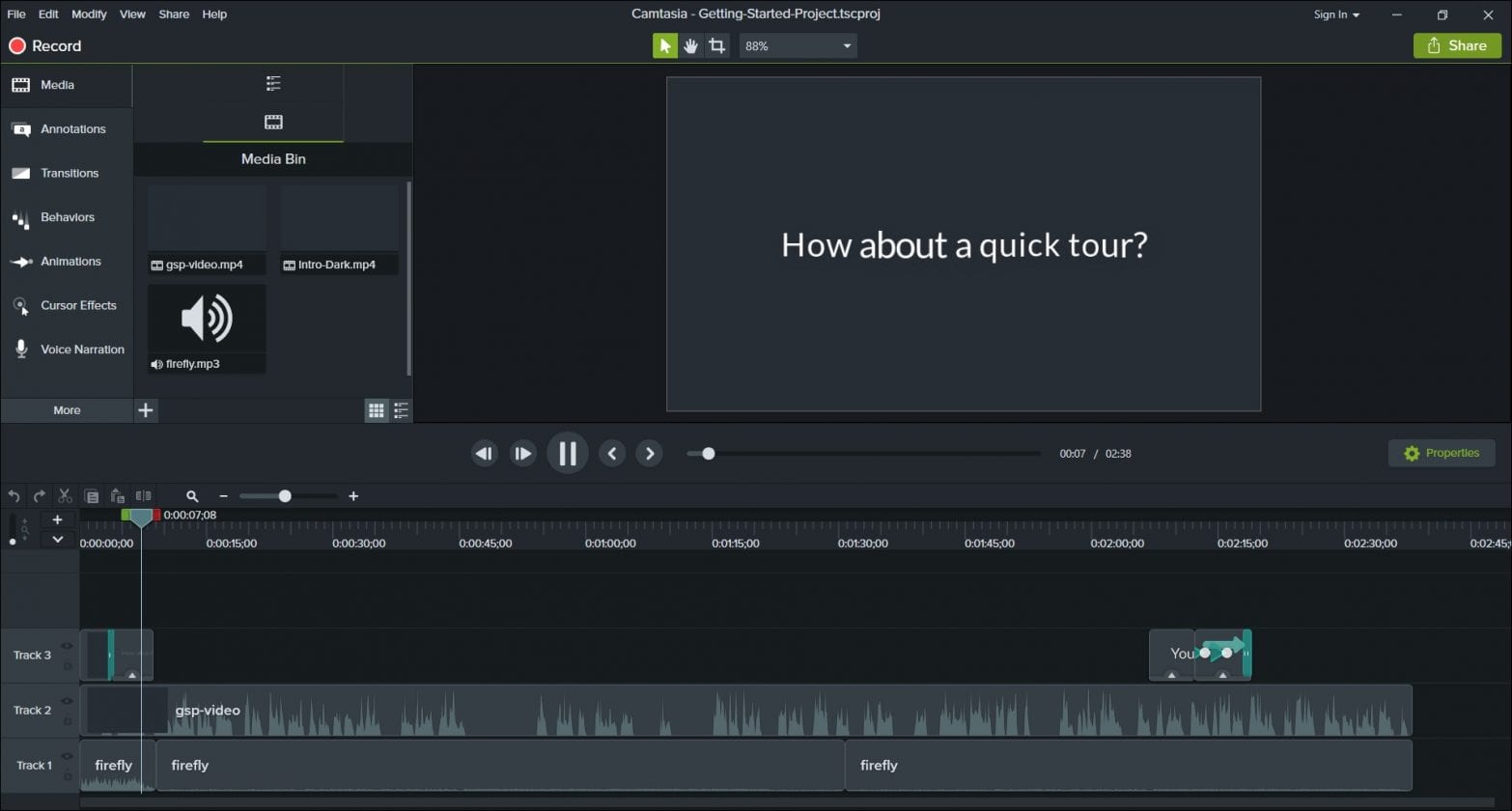Viewport: 1512px width, 811px height.
Task: Cut the selected media with scissors icon
Action: coord(65,495)
